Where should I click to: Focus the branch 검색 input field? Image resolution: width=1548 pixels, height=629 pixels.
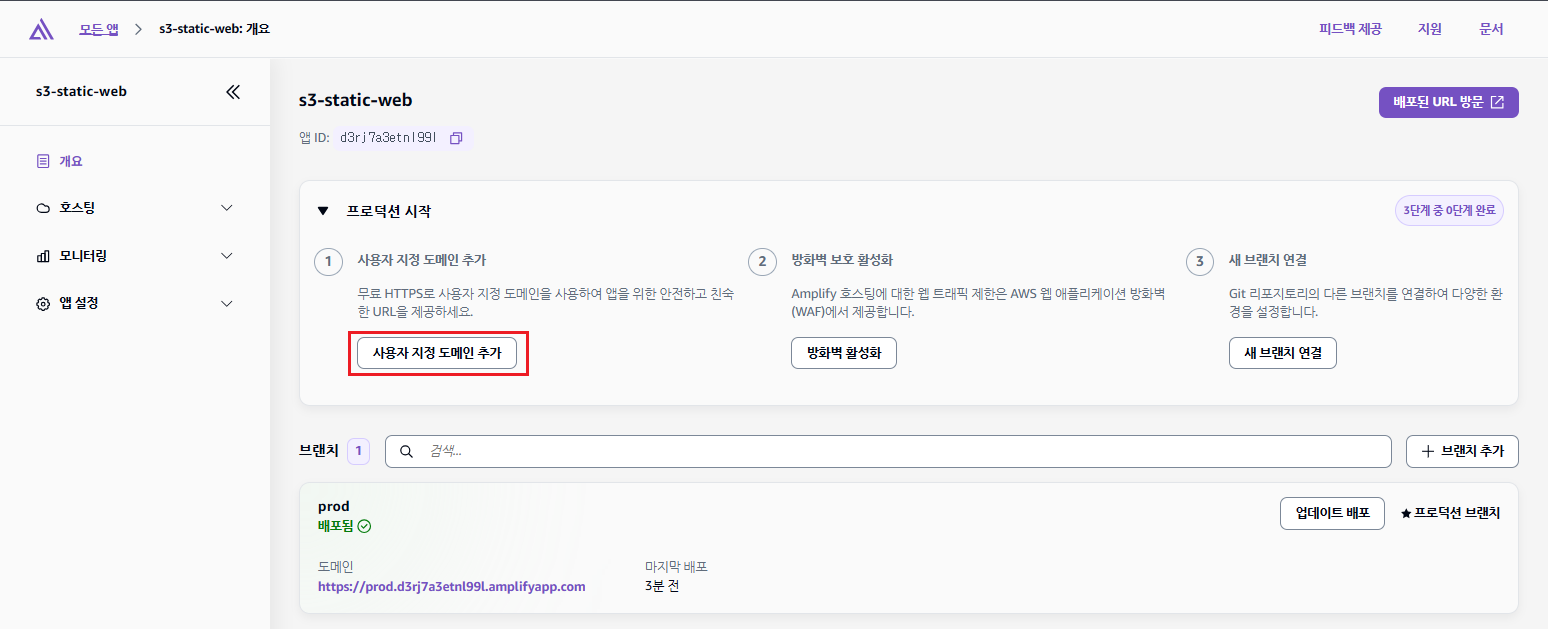900,451
